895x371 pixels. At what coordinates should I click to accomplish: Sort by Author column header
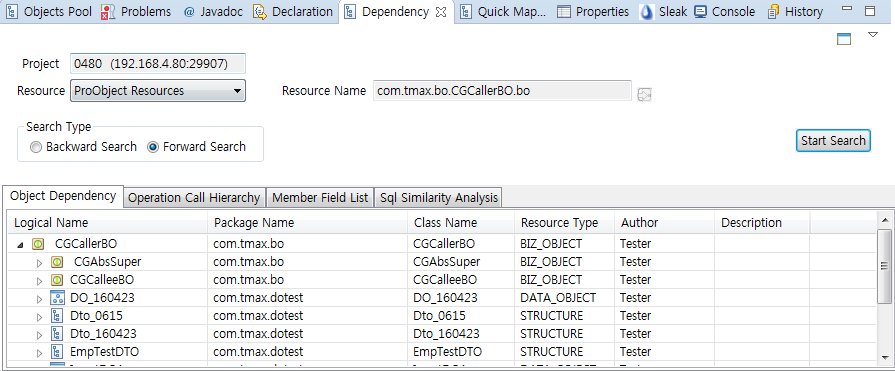[664, 223]
